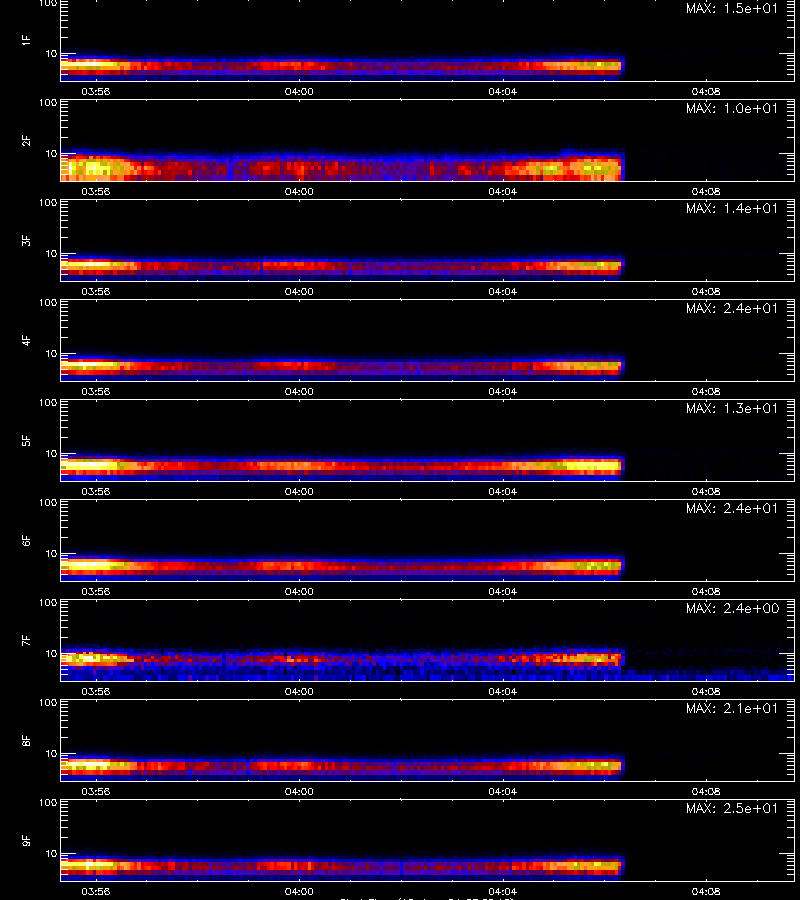Viewport: 800px width, 900px height.
Task: Click the '04:04' tick label under panel 9F
Action: point(503,892)
